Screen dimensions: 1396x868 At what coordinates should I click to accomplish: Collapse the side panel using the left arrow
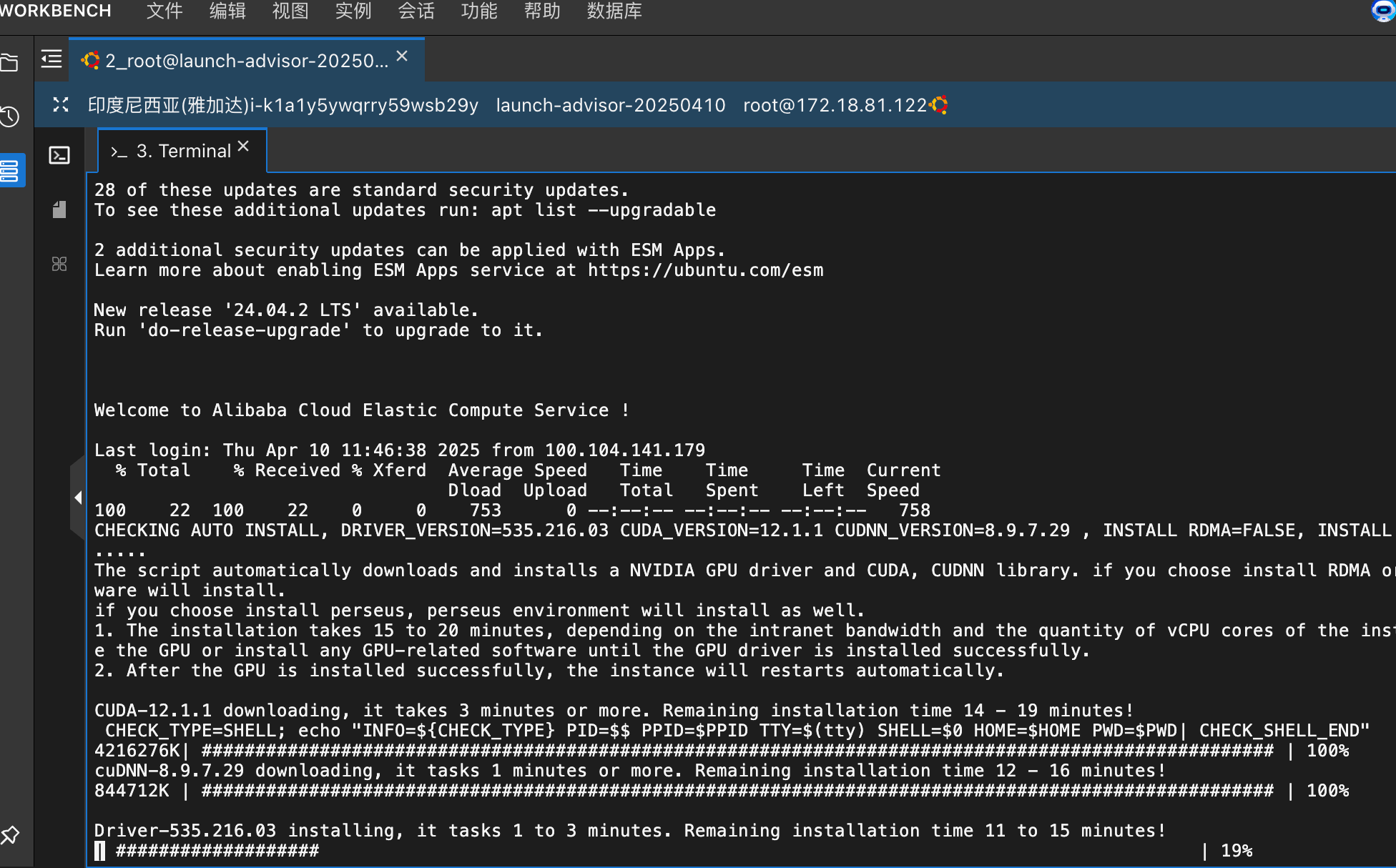[x=78, y=498]
